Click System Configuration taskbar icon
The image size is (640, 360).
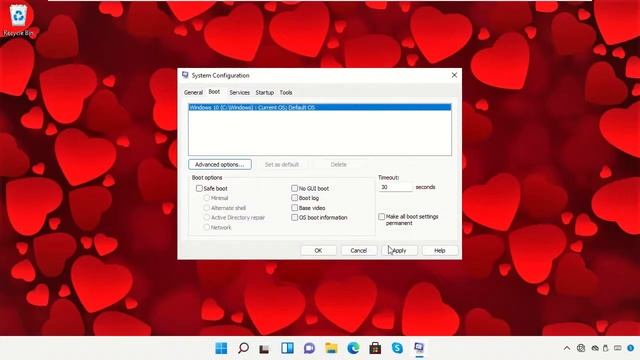[x=419, y=348]
